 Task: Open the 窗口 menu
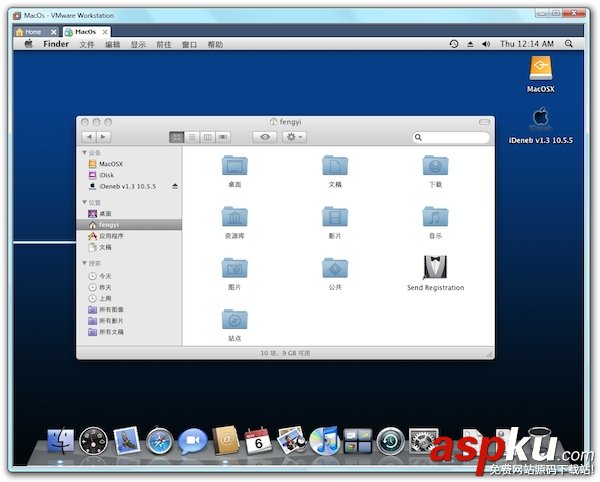click(x=189, y=44)
